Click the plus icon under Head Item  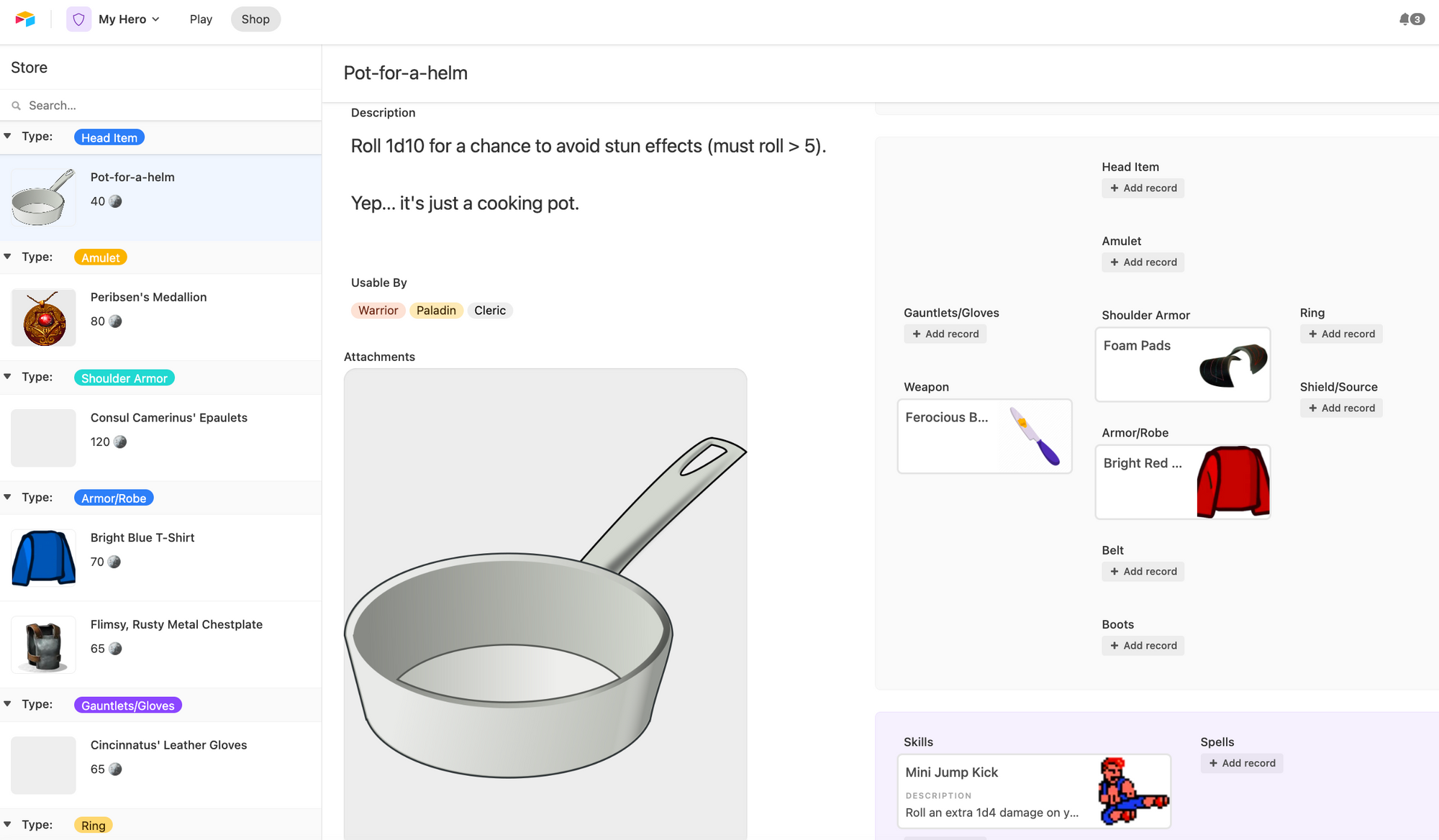click(1115, 188)
